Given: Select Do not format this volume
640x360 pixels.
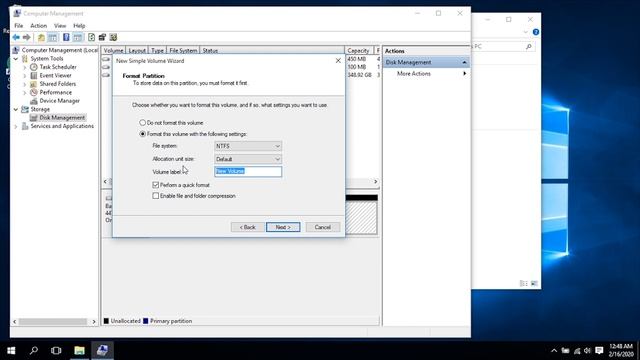Looking at the screenshot, I should coord(142,122).
